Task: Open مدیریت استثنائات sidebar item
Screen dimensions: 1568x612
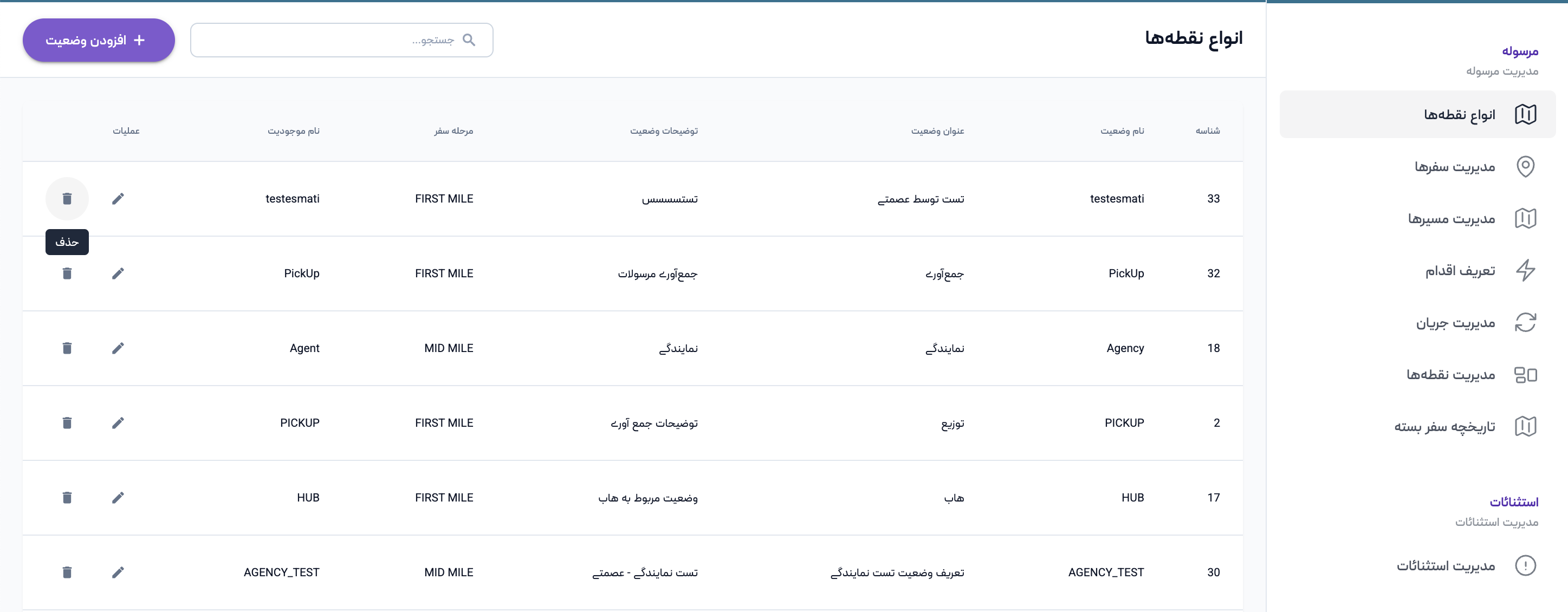Action: pos(1446,566)
